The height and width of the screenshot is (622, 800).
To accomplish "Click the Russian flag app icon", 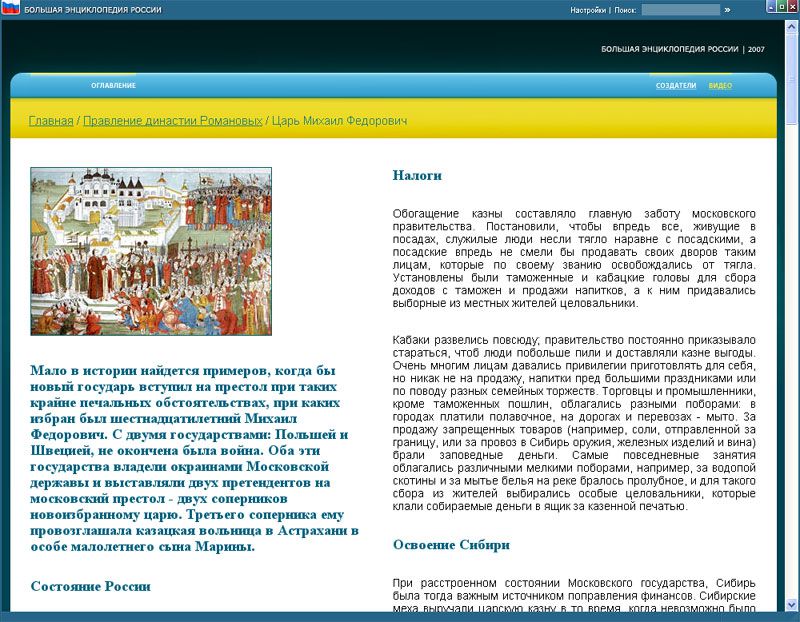I will pyautogui.click(x=10, y=9).
